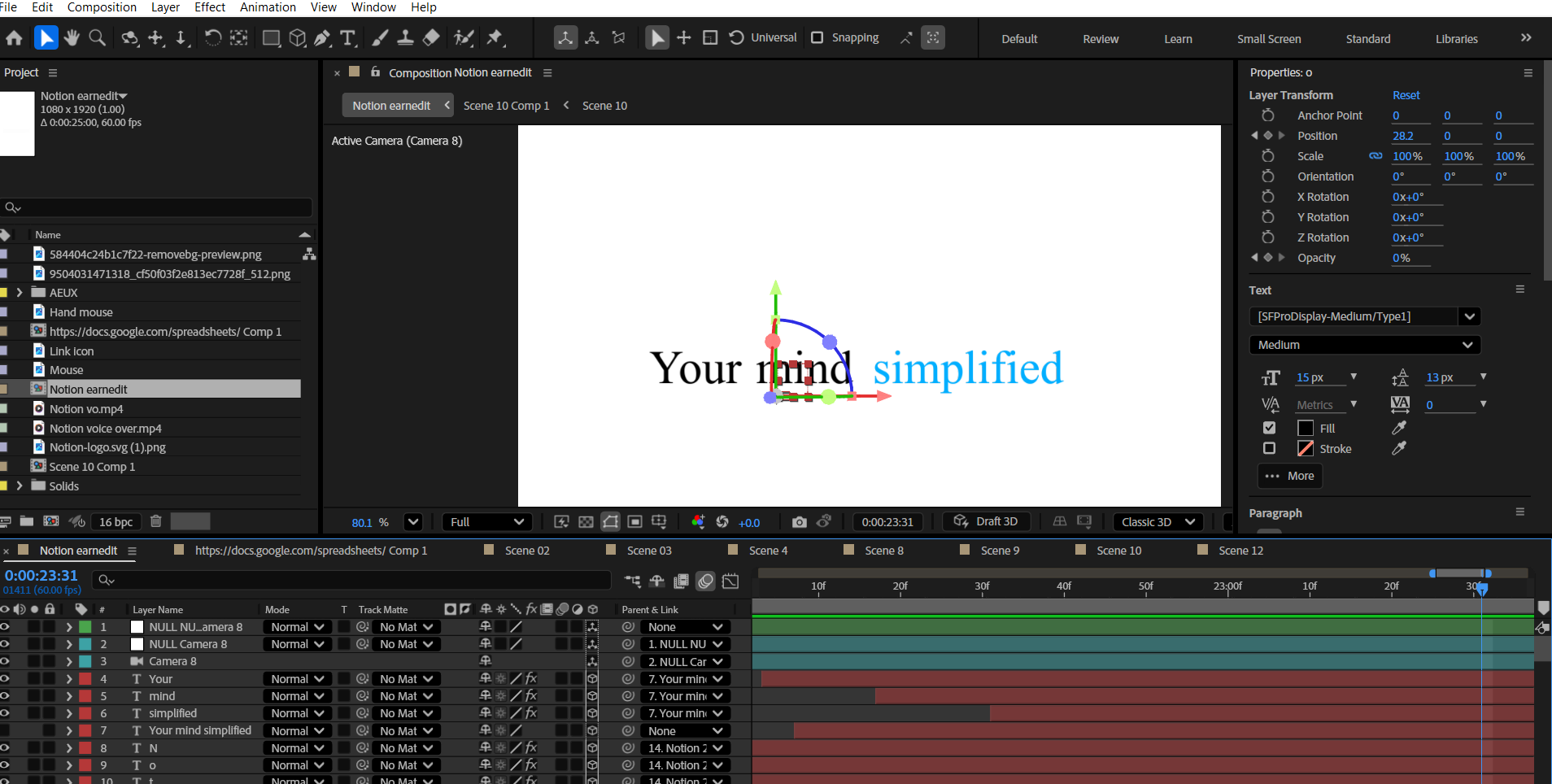Screen dimensions: 1552x784
Task: Click the Eraser tool icon
Action: [x=431, y=38]
